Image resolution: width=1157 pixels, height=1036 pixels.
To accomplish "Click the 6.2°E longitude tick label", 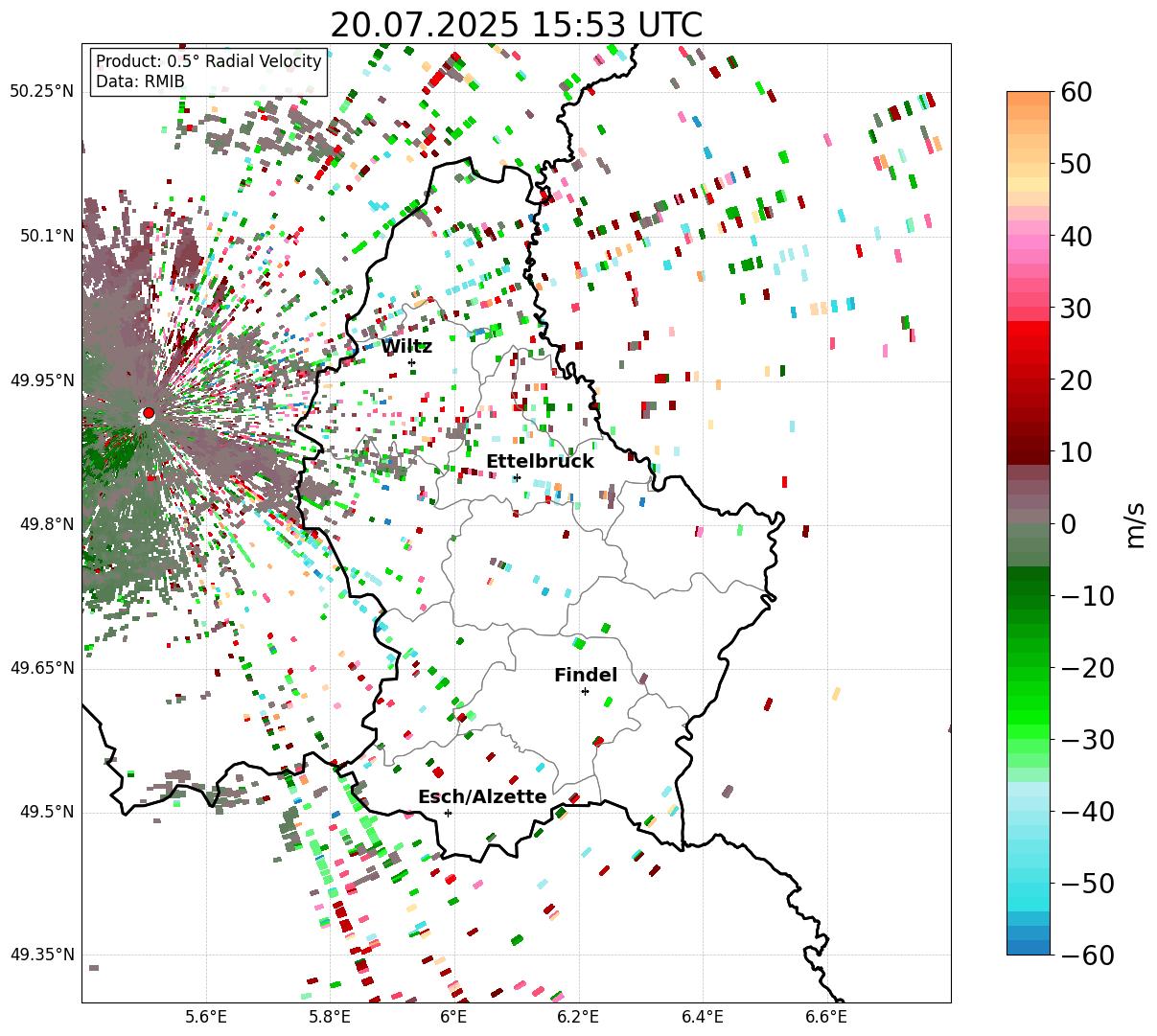I will click(578, 1018).
